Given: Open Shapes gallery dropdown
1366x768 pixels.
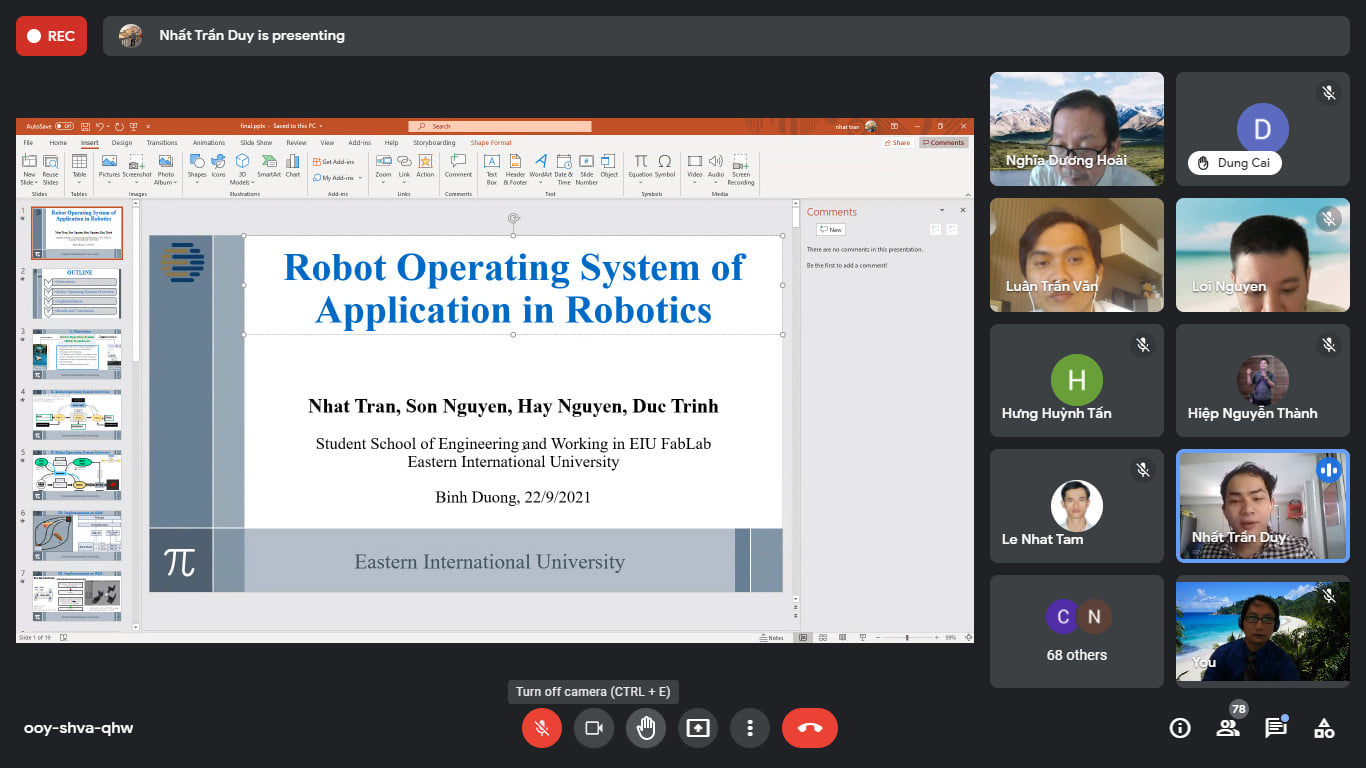Looking at the screenshot, I should tap(197, 168).
